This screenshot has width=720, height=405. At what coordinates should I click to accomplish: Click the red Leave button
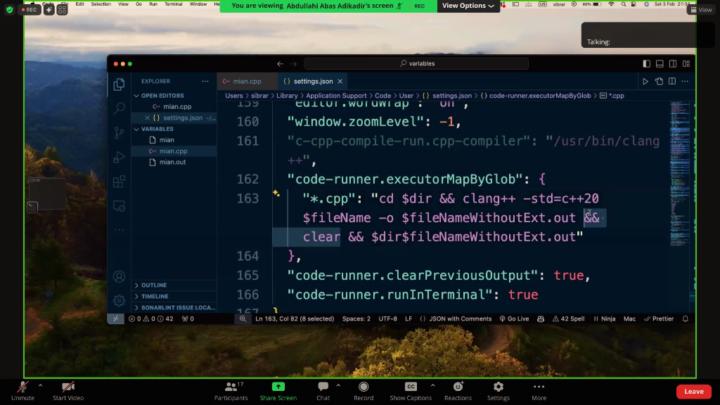(x=693, y=391)
